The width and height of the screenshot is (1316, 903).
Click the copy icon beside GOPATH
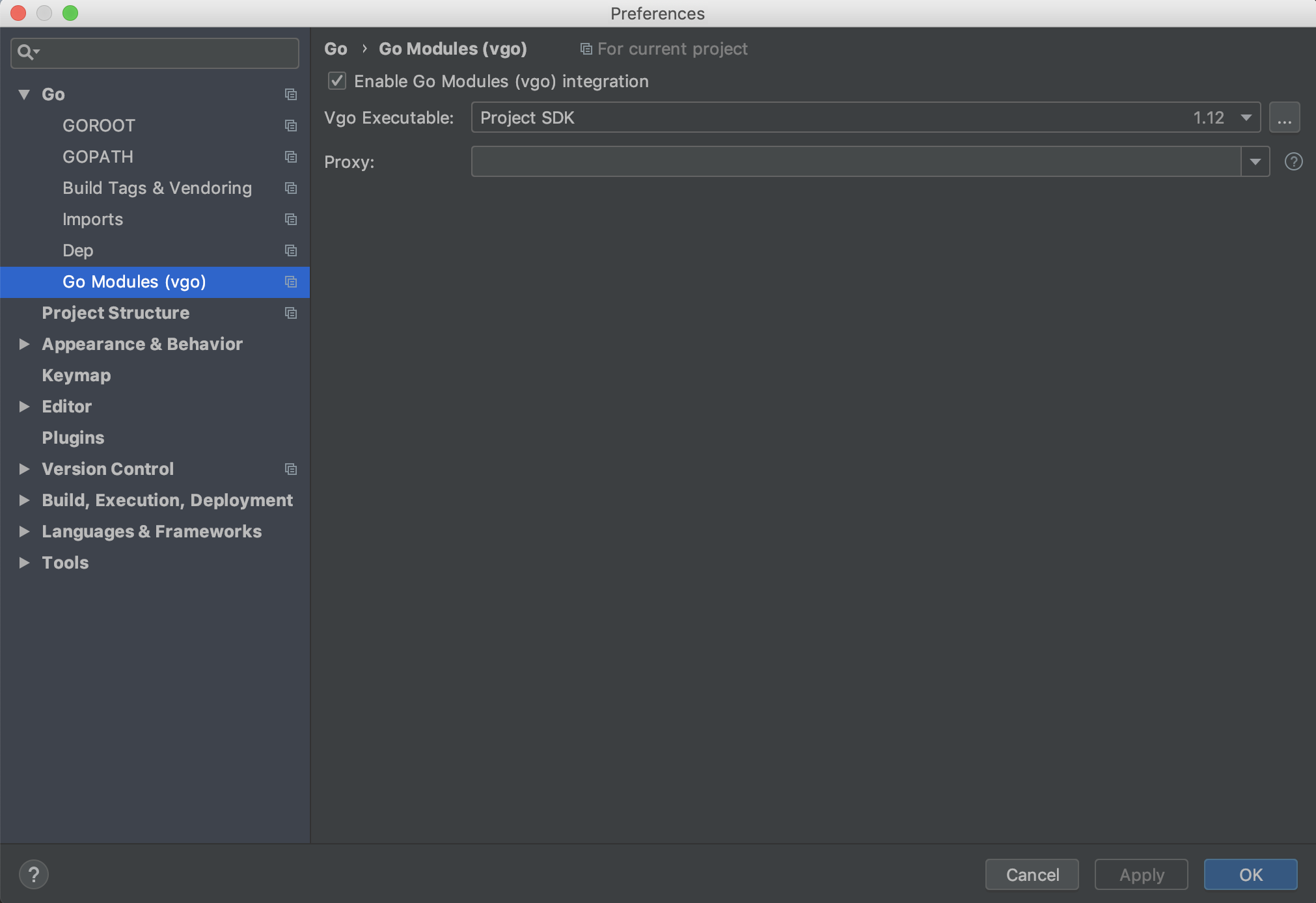click(x=291, y=157)
